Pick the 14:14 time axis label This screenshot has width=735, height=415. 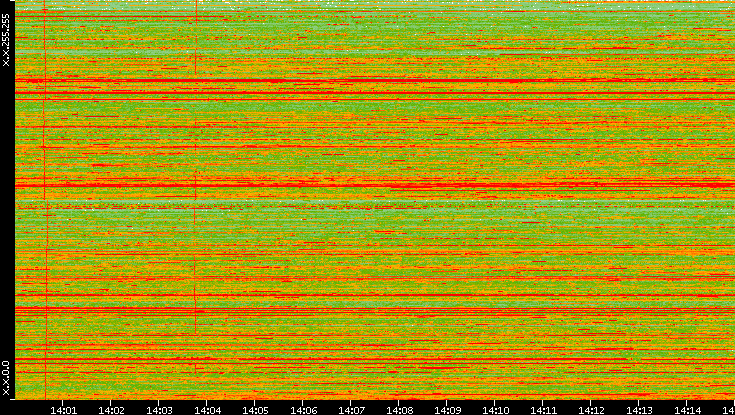[687, 410]
